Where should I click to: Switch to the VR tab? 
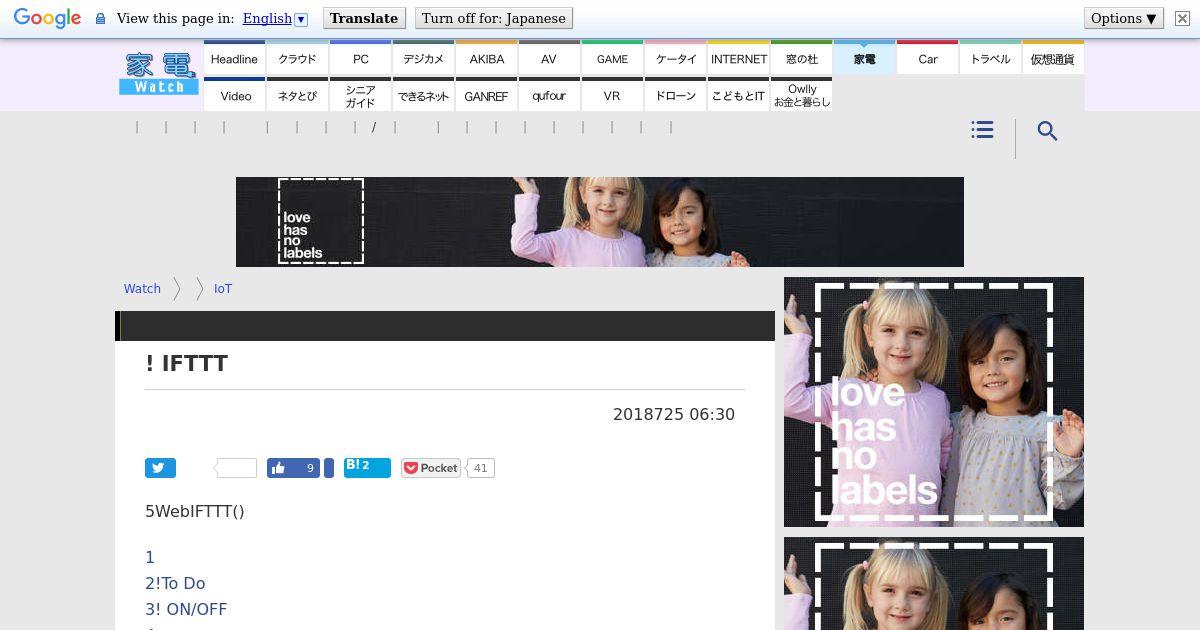click(612, 95)
